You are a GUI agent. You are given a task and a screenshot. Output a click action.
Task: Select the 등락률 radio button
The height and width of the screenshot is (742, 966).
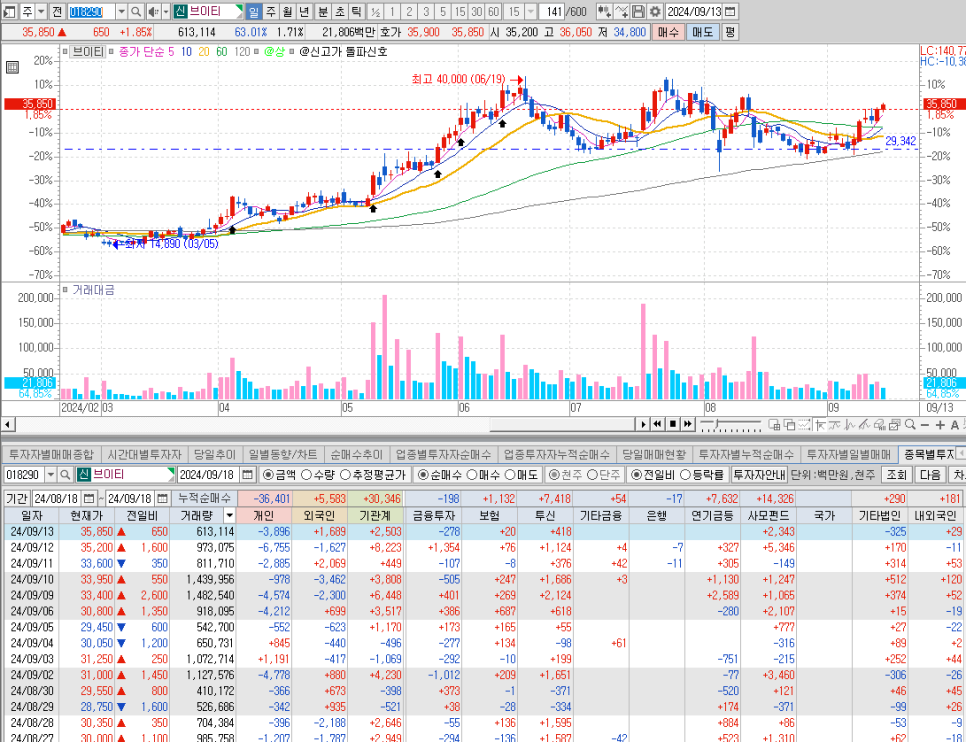click(684, 475)
